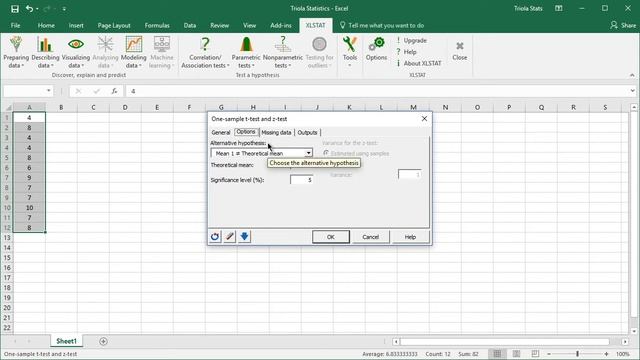
Task: Select column B header
Action: [x=61, y=107]
